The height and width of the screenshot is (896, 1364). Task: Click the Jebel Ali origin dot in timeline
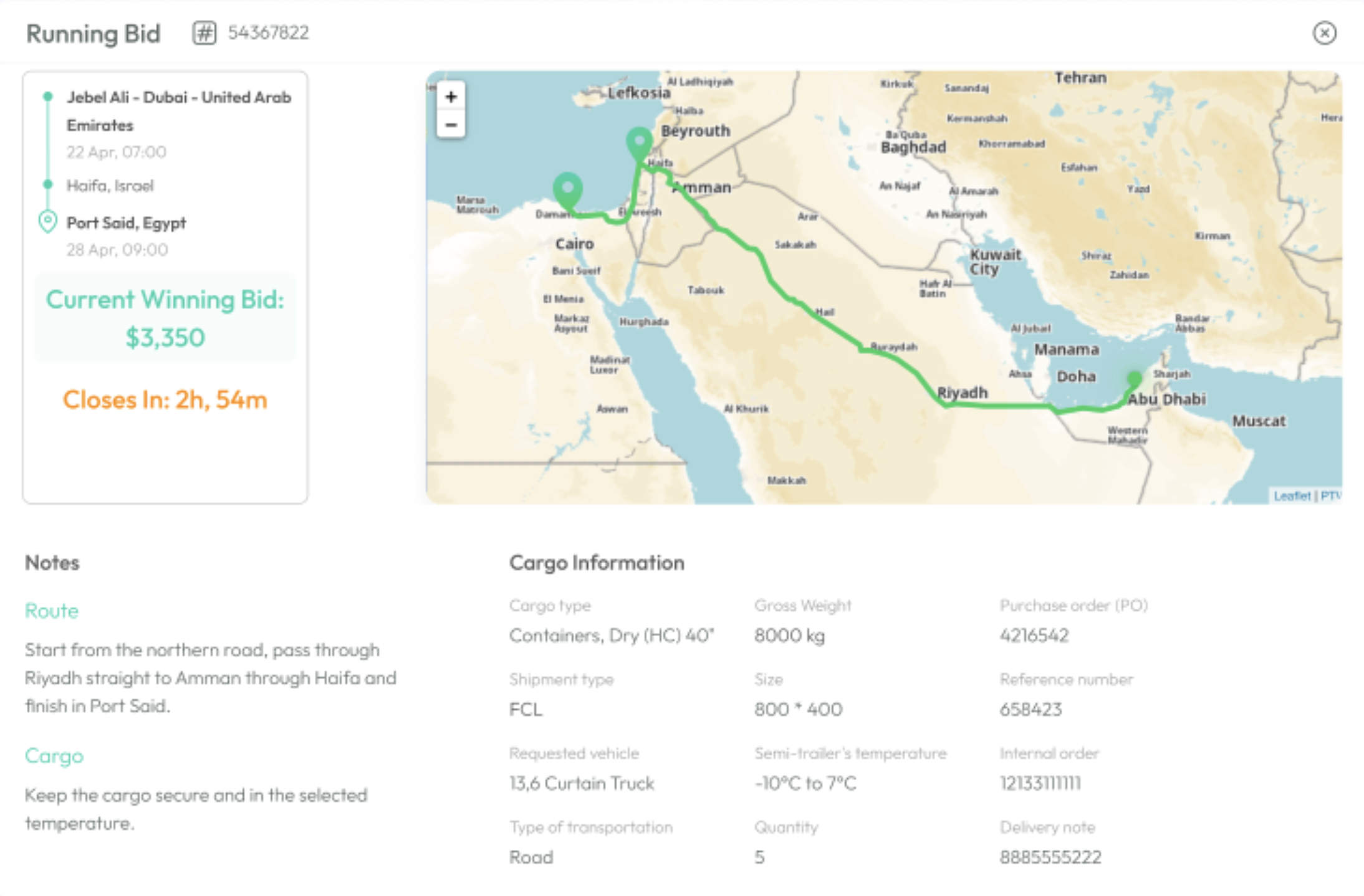(x=48, y=97)
